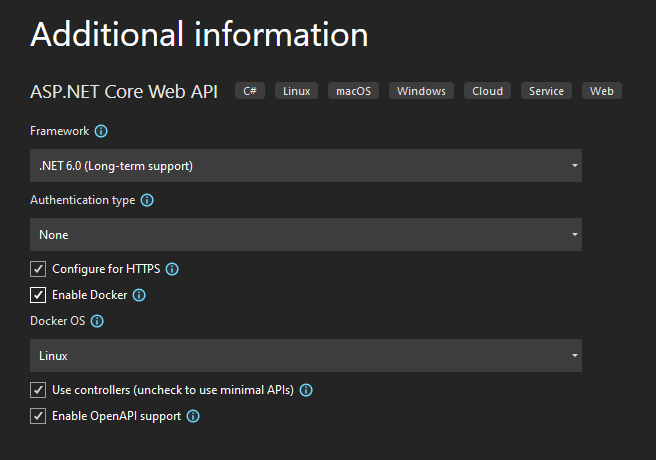Open the Authentication type None dropdown
This screenshot has width=656, height=460.
(x=306, y=235)
